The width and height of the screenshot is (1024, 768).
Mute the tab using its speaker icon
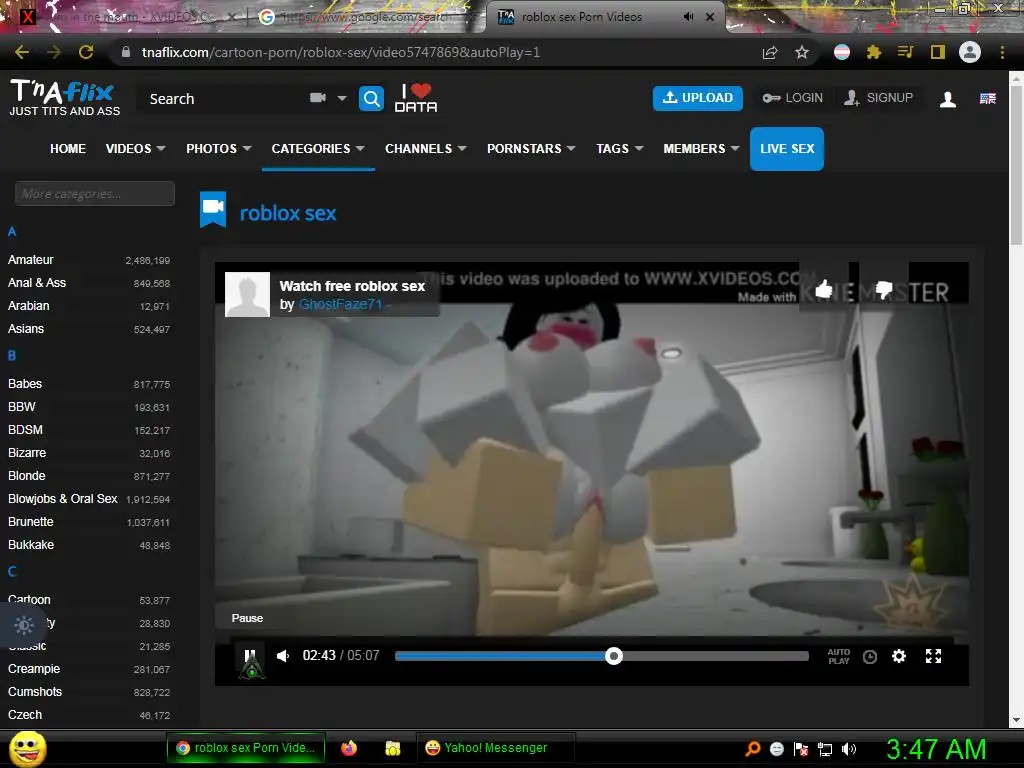(x=688, y=16)
